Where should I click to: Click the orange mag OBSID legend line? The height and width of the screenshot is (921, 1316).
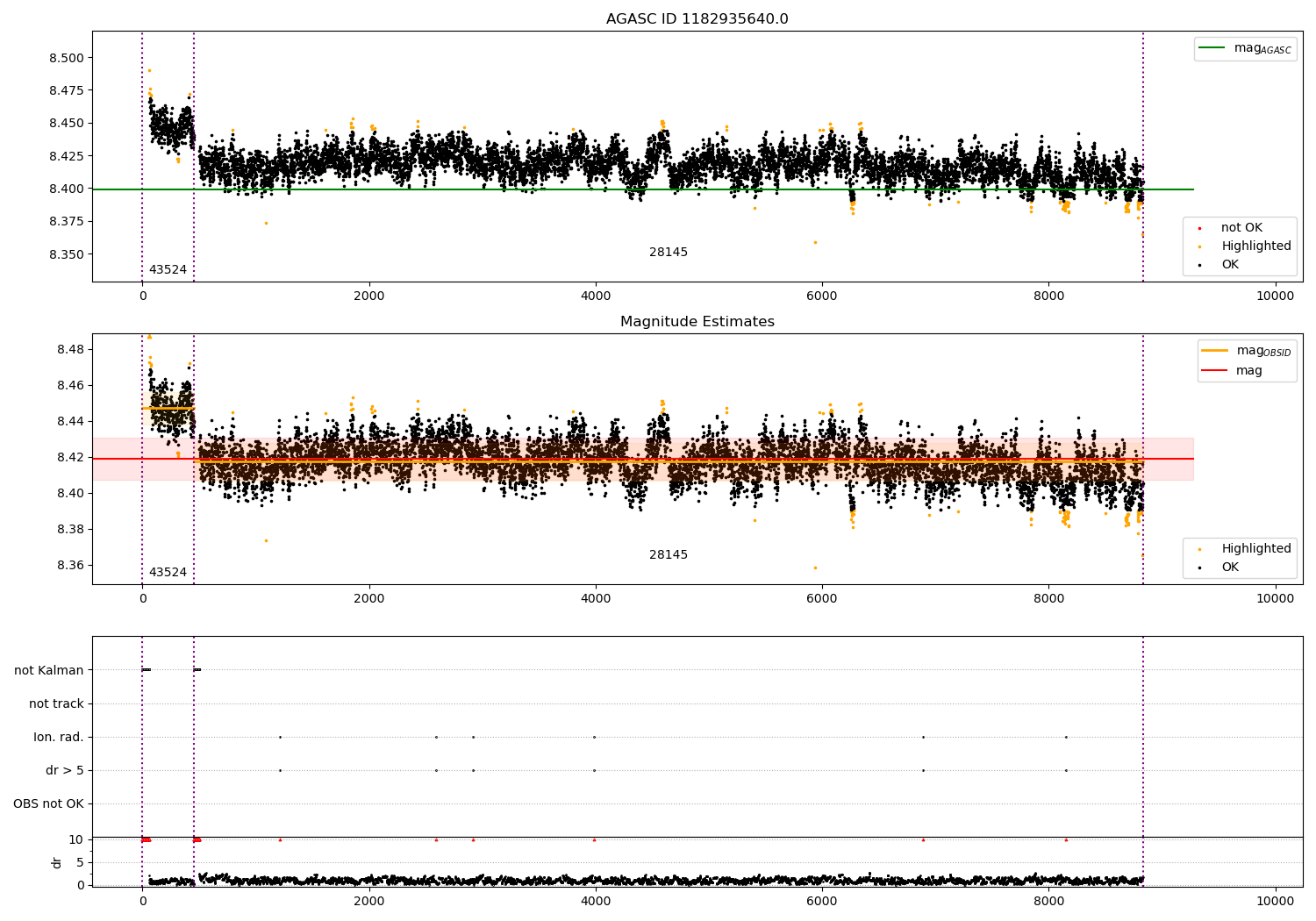[x=1215, y=350]
